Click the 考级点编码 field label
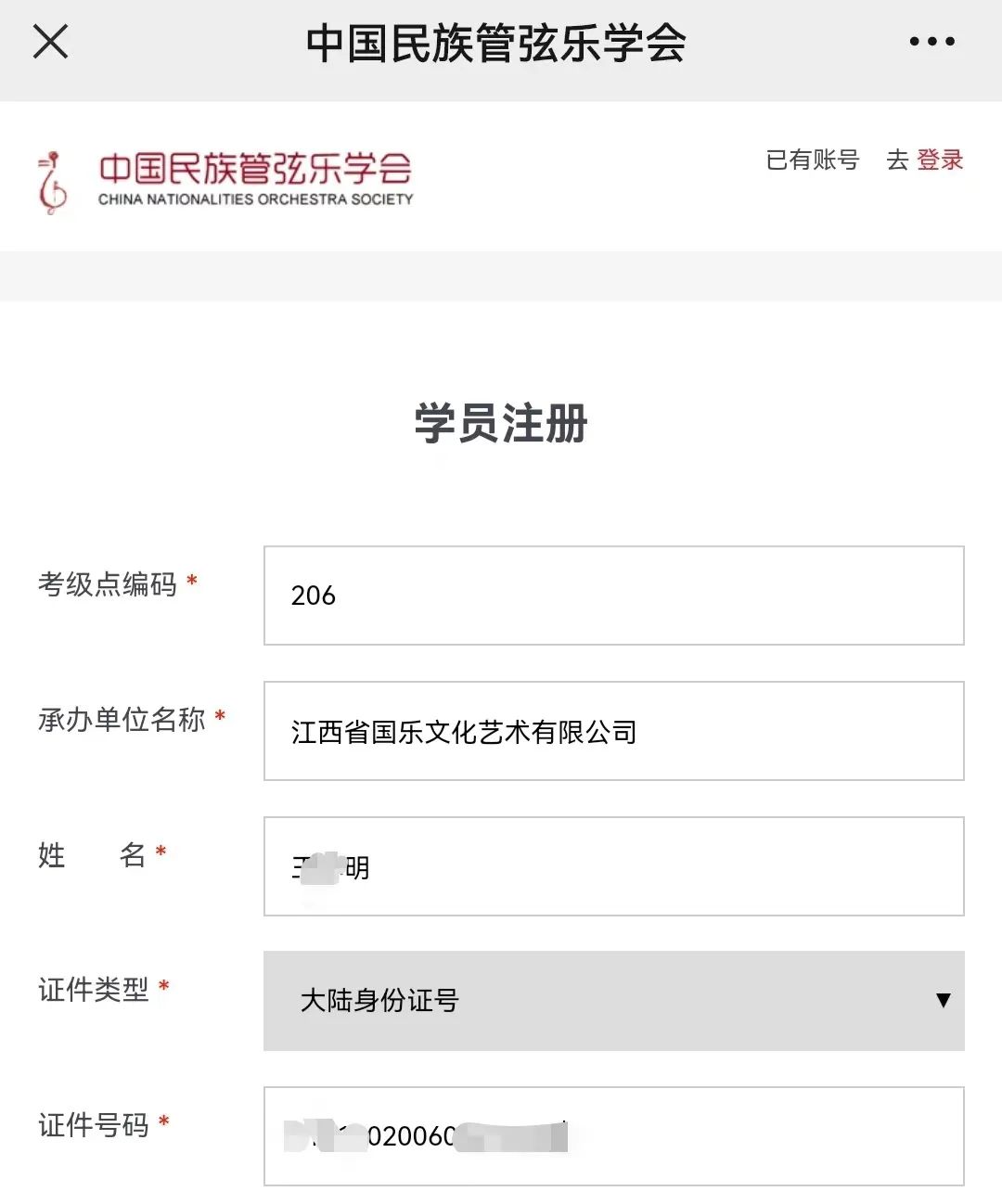Image resolution: width=1002 pixels, height=1204 pixels. pos(108,584)
